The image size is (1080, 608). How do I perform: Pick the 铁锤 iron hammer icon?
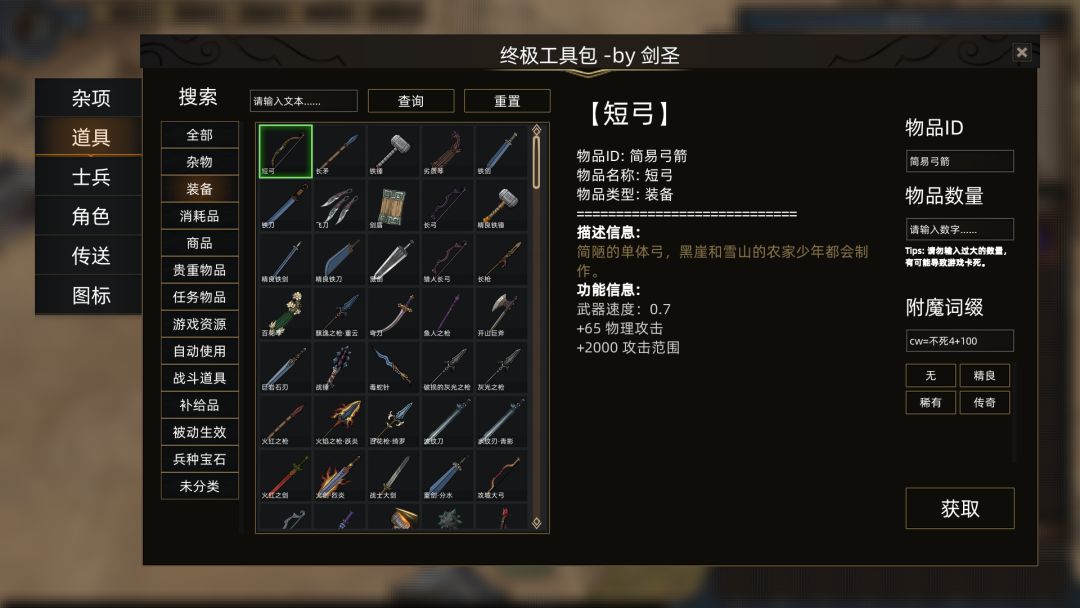click(x=393, y=151)
